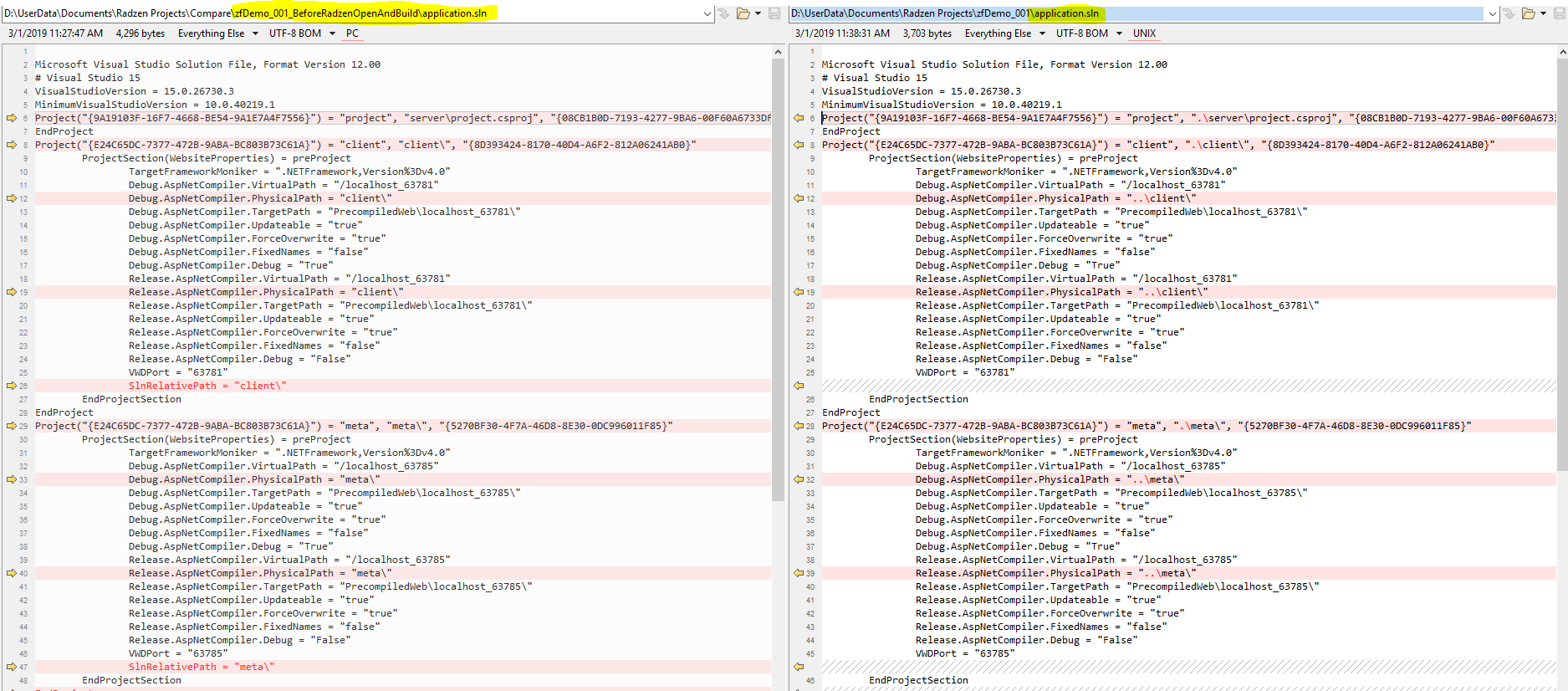The width and height of the screenshot is (1568, 691).
Task: Save the right pane file
Action: click(1560, 13)
